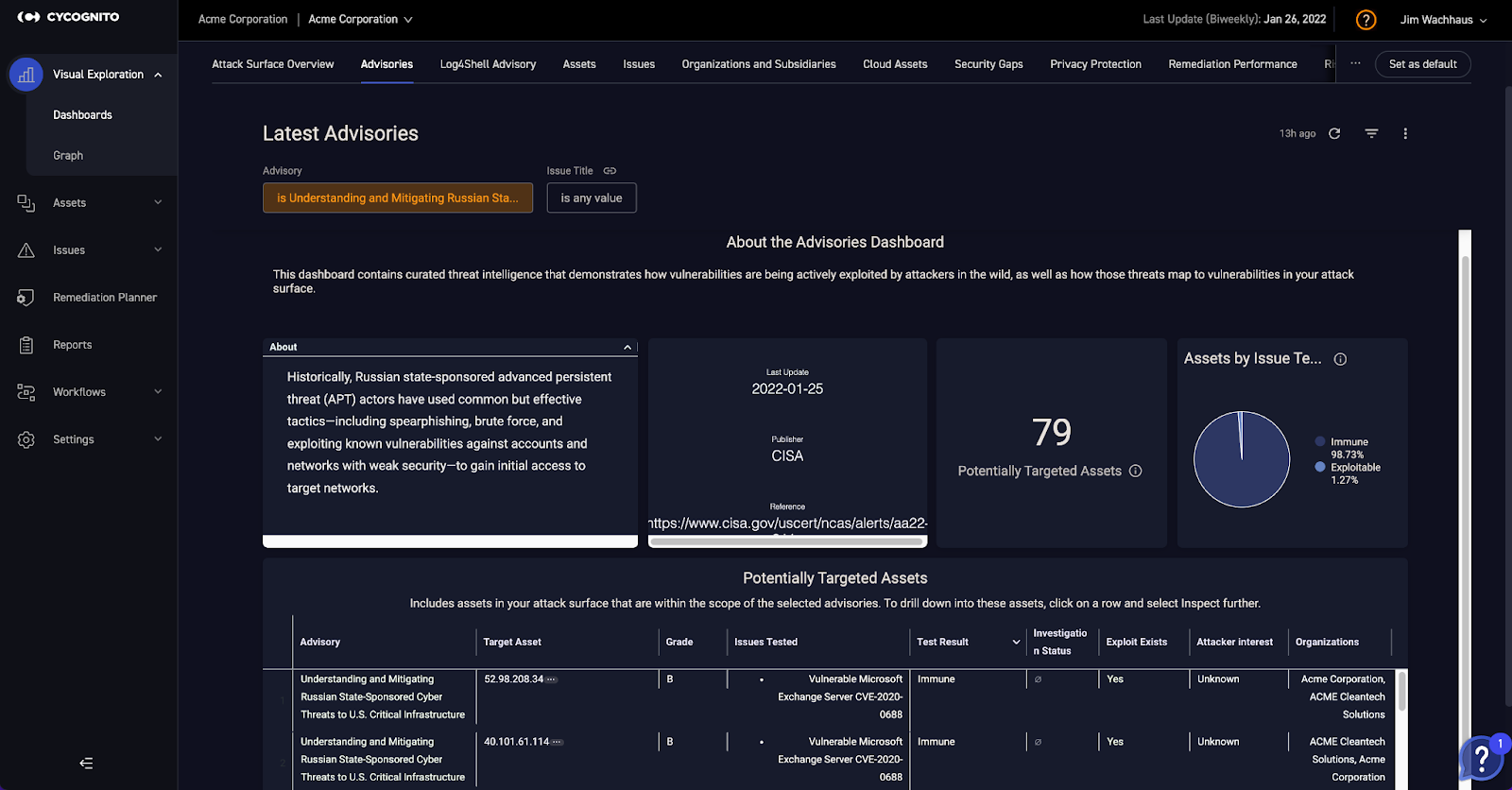Click the 79 Potentially Targeted Assets count

click(x=1052, y=433)
